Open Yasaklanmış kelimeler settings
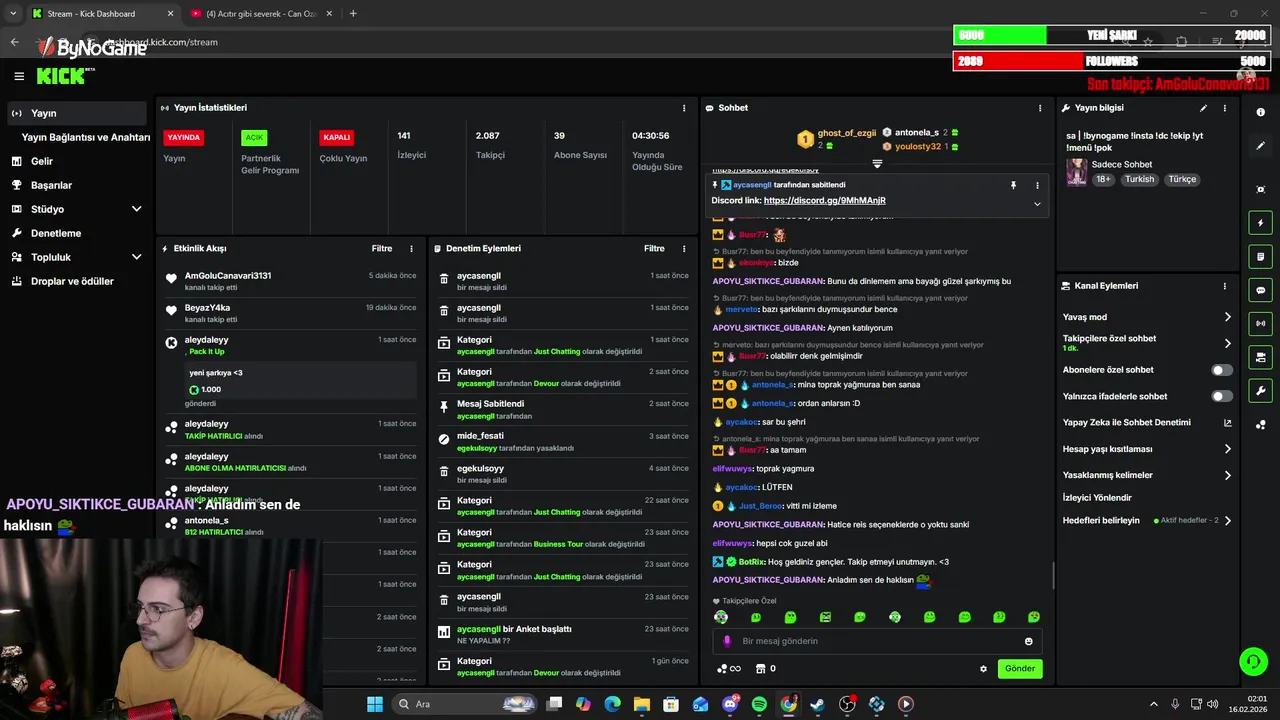Image resolution: width=1280 pixels, height=720 pixels. (x=1147, y=475)
